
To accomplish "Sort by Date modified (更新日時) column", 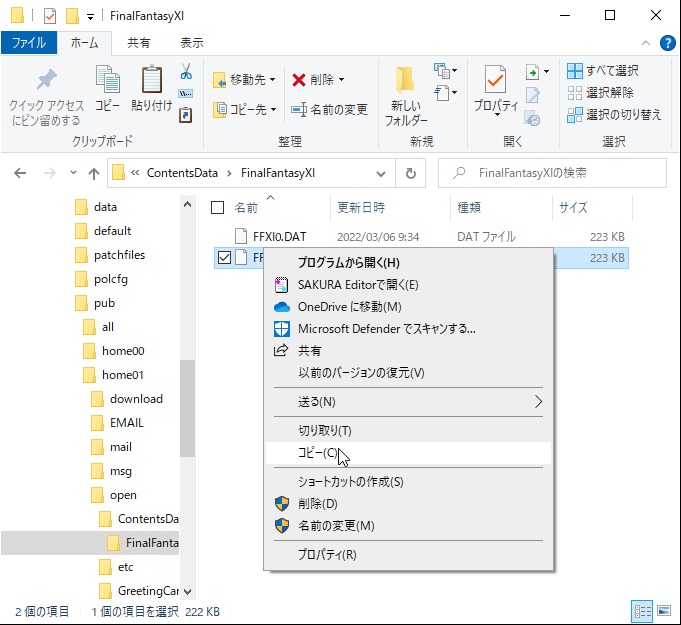I will pos(361,208).
